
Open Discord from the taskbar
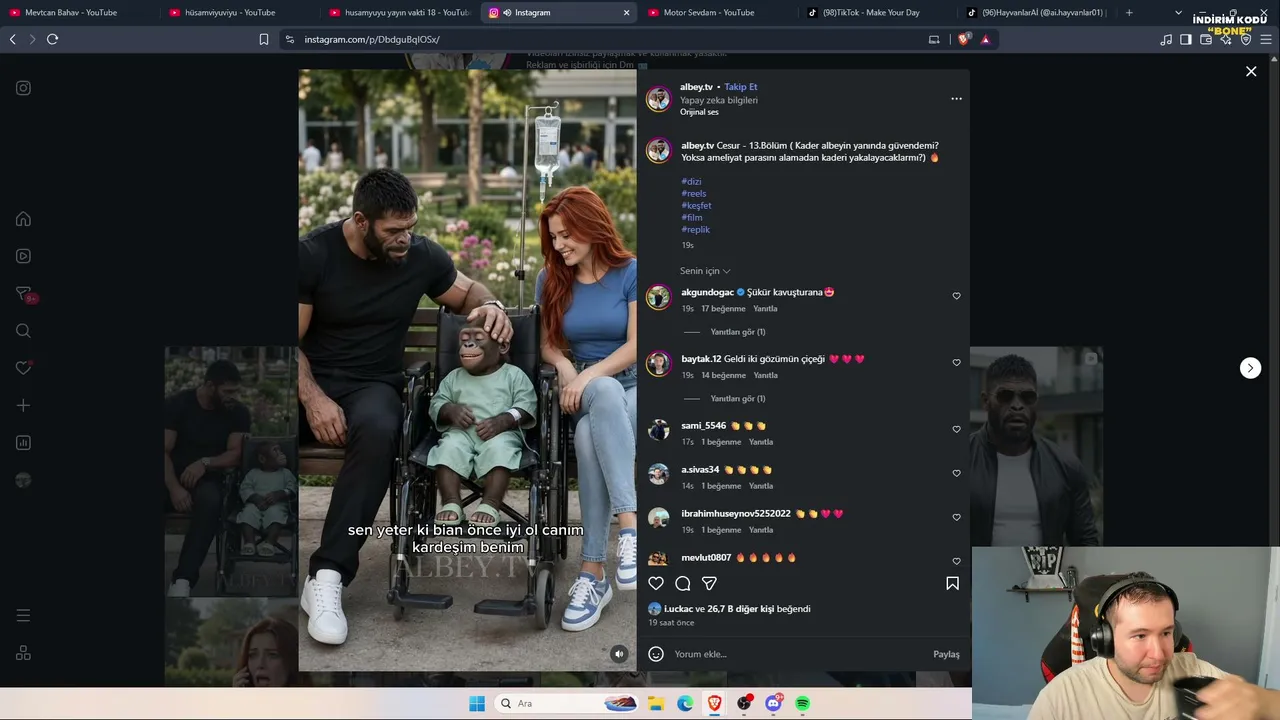point(773,703)
